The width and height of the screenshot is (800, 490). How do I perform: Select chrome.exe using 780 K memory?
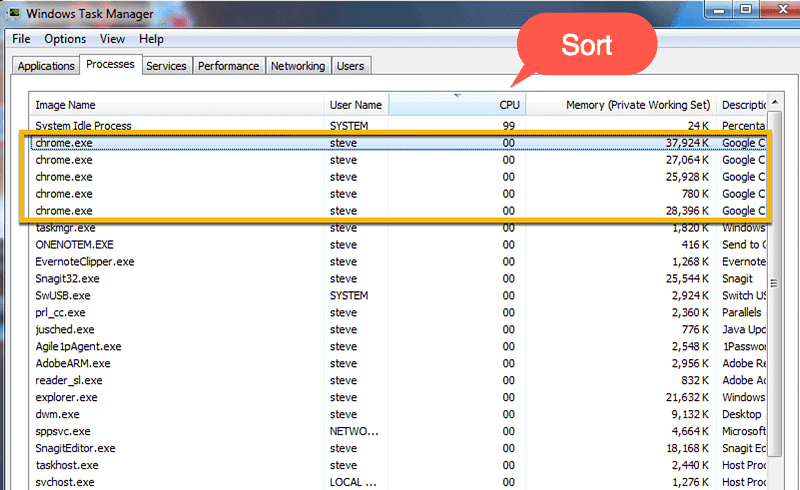398,193
